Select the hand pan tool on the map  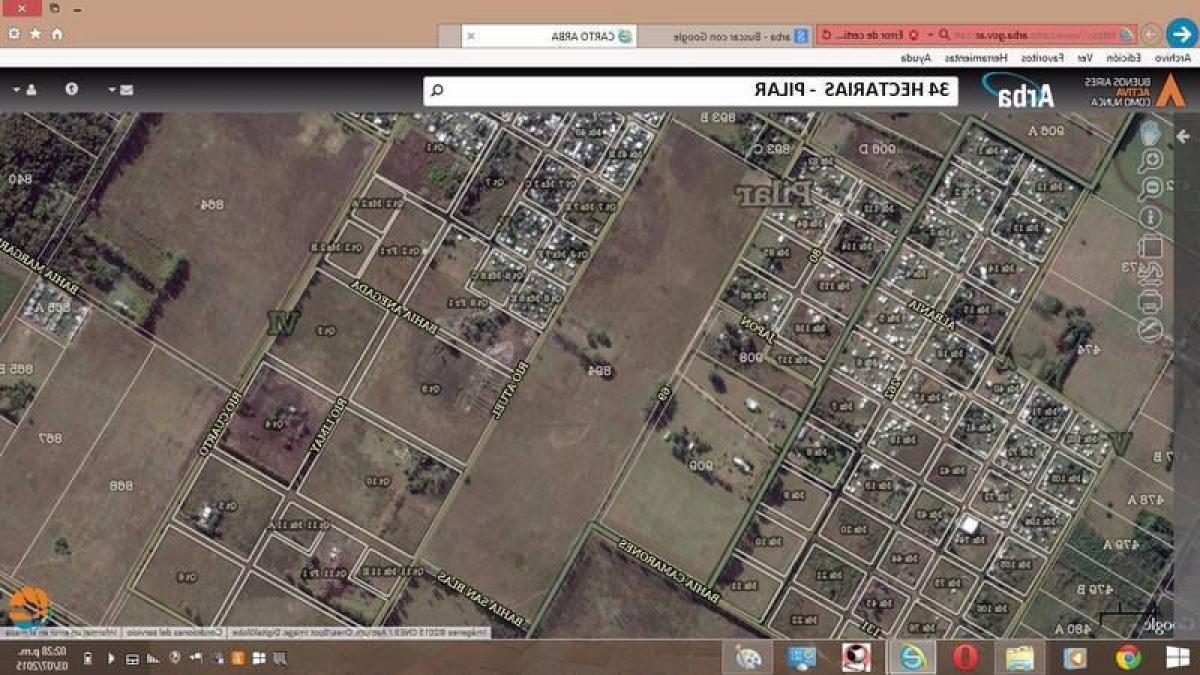(x=1151, y=133)
